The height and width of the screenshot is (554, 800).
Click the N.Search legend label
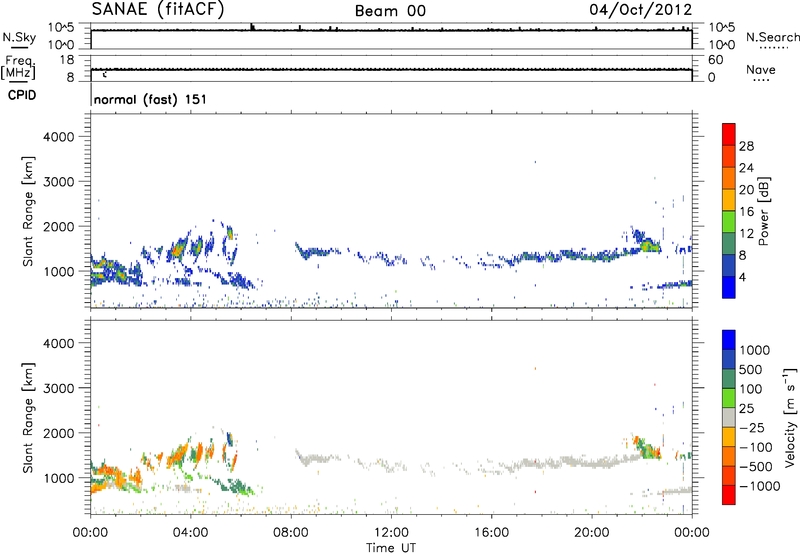773,37
